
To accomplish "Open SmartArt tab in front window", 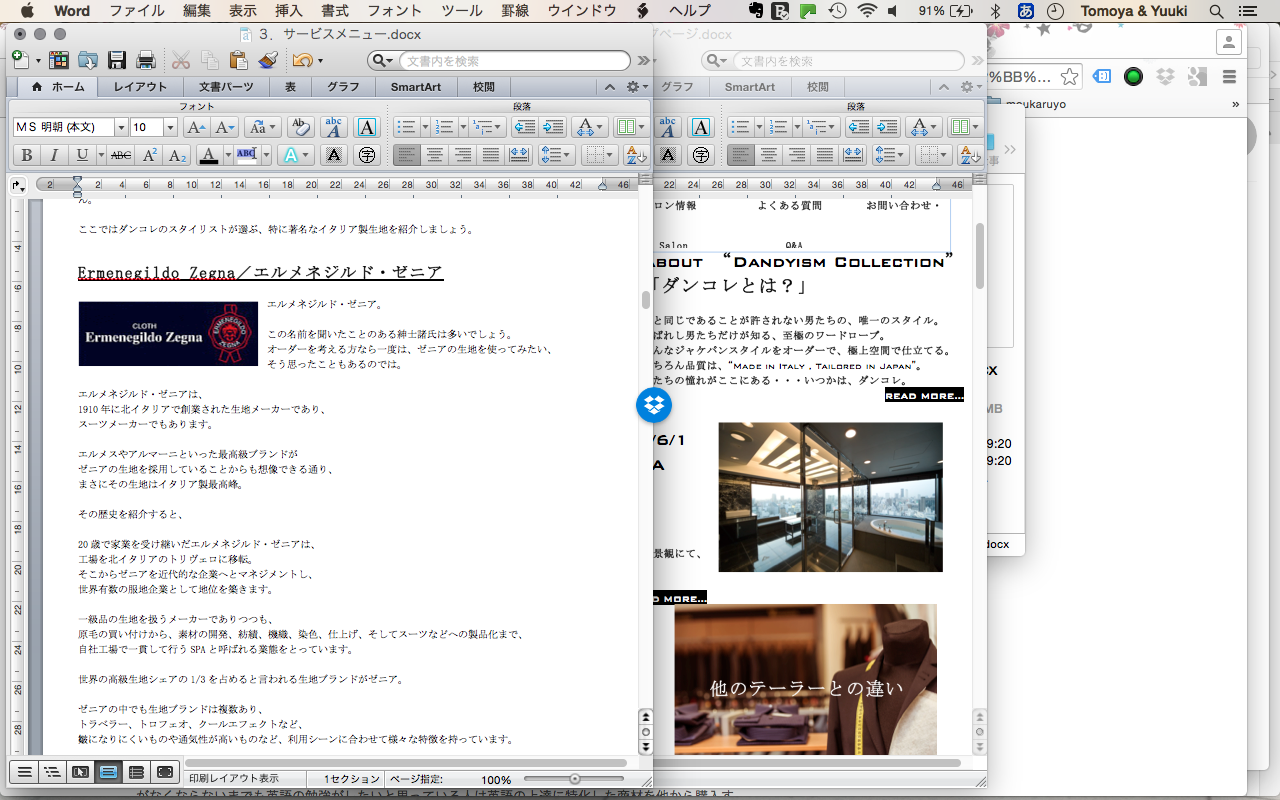I will click(416, 87).
